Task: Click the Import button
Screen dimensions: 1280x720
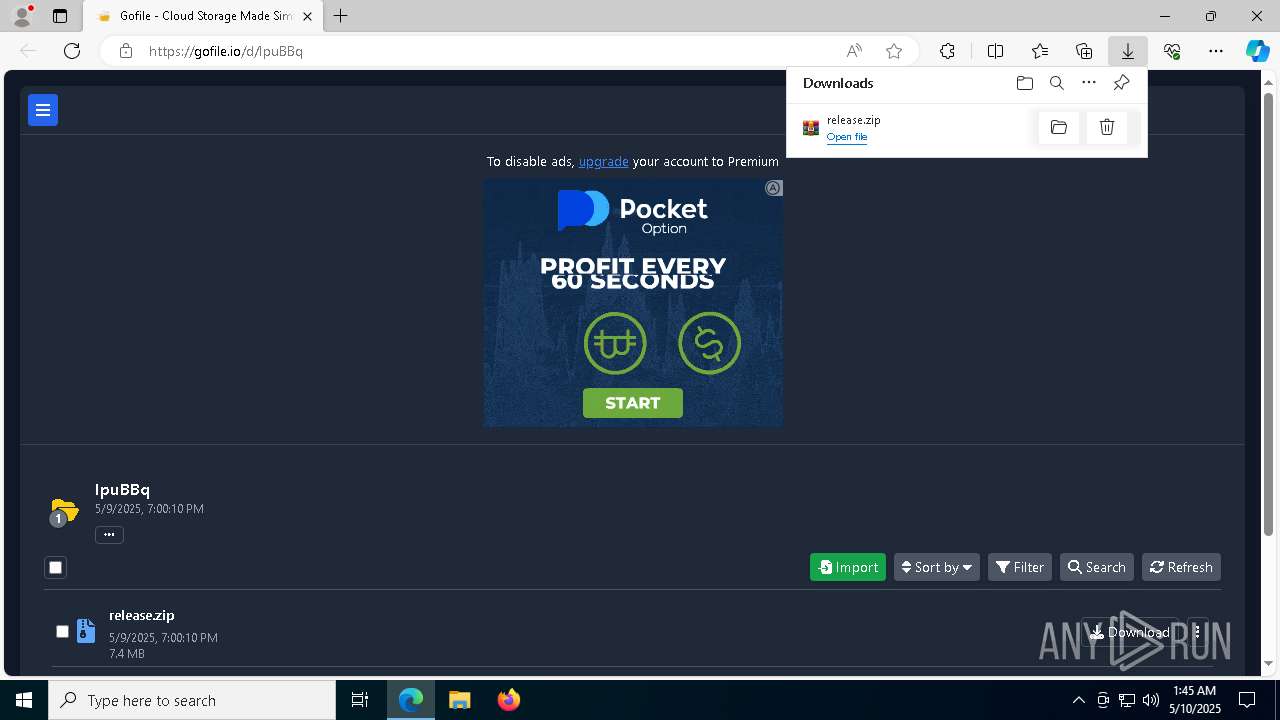Action: [x=848, y=567]
